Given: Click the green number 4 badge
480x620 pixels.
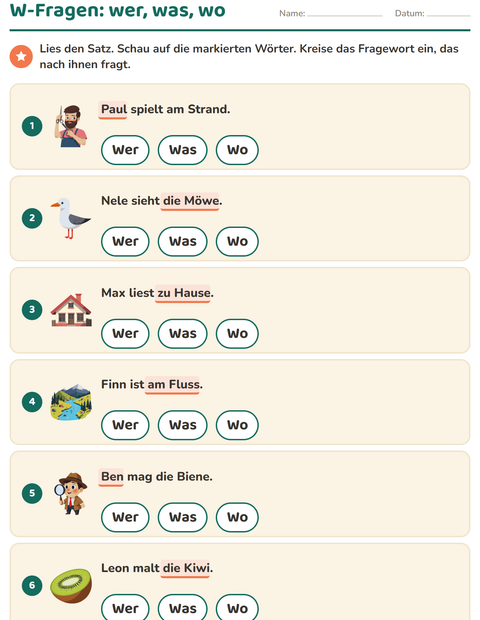Looking at the screenshot, I should [x=32, y=402].
